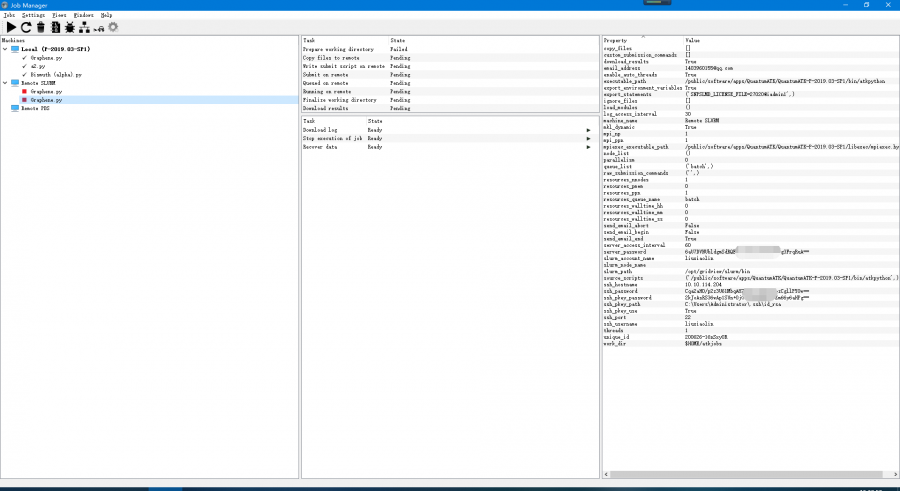Open the Help menu
Image resolution: width=900 pixels, height=491 pixels.
[106, 16]
